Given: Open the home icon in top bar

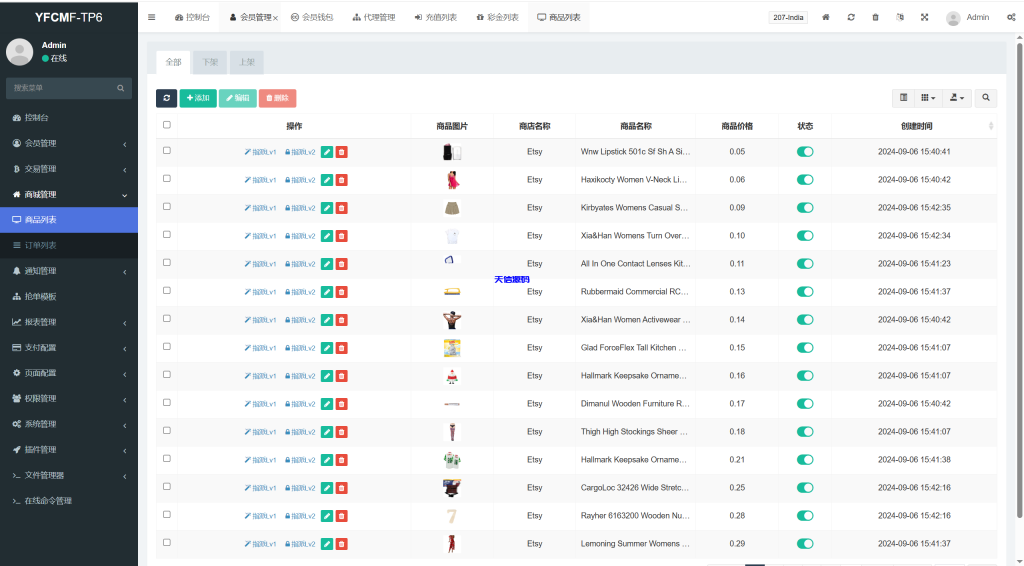Looking at the screenshot, I should (x=825, y=18).
